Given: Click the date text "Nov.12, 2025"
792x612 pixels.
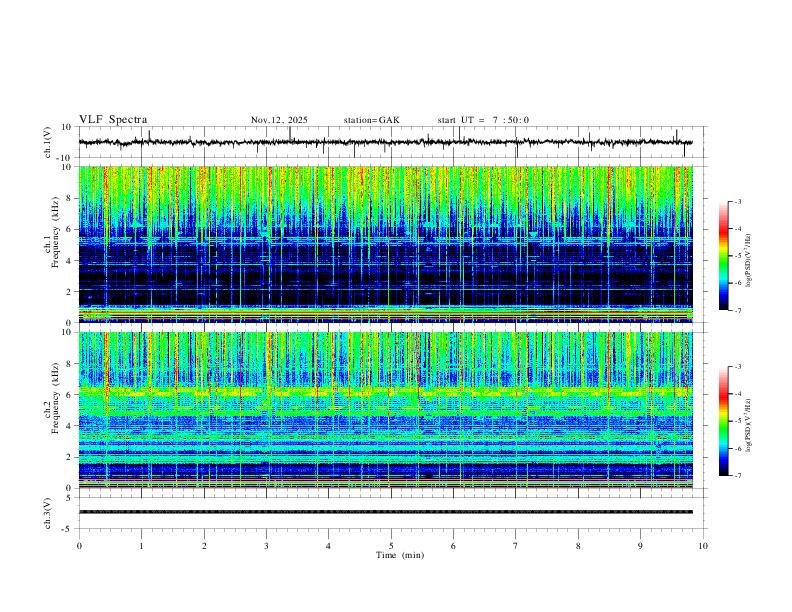Looking at the screenshot, I should (x=279, y=120).
